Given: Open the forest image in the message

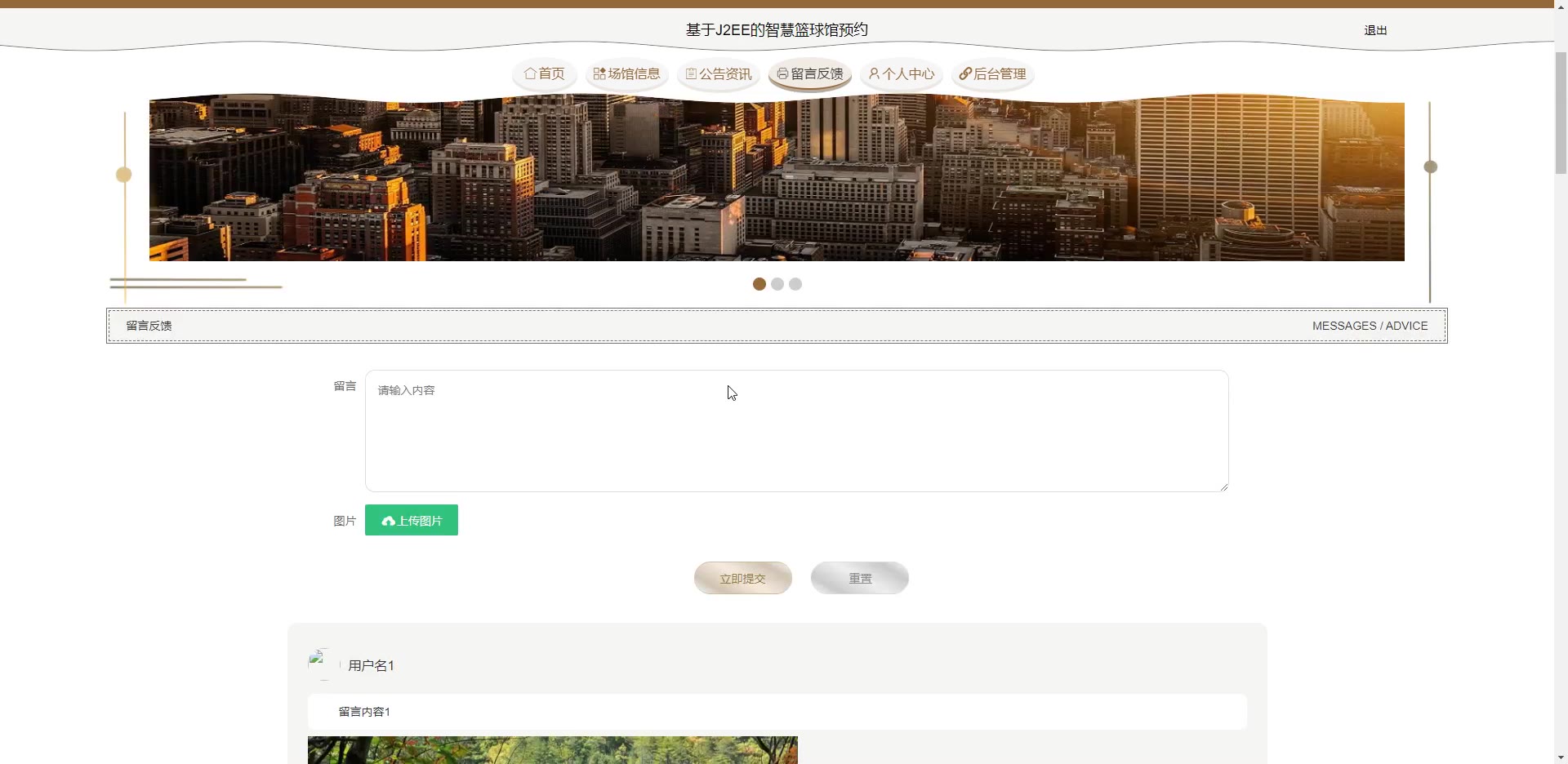Looking at the screenshot, I should (x=553, y=750).
